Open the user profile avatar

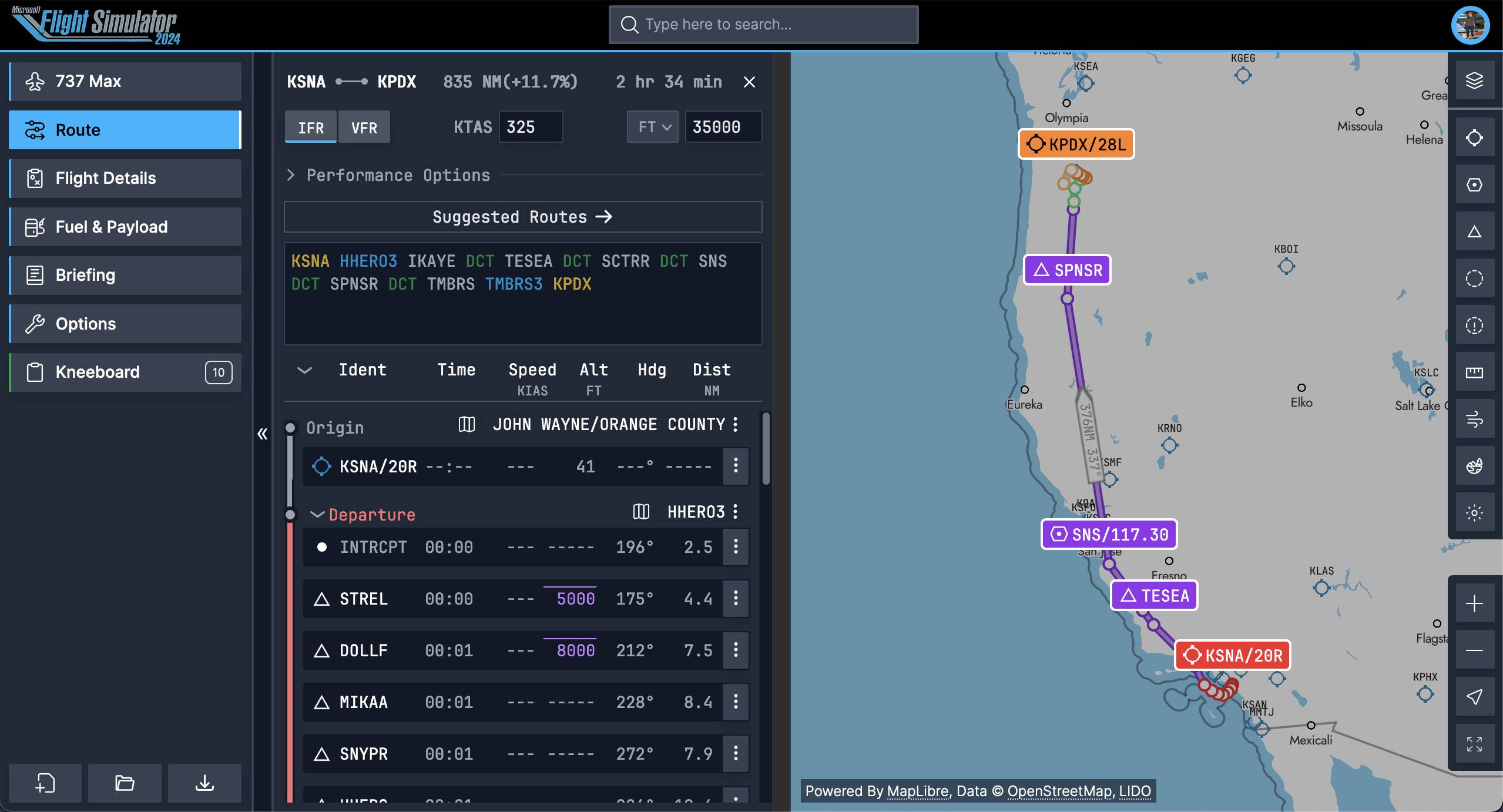point(1470,25)
